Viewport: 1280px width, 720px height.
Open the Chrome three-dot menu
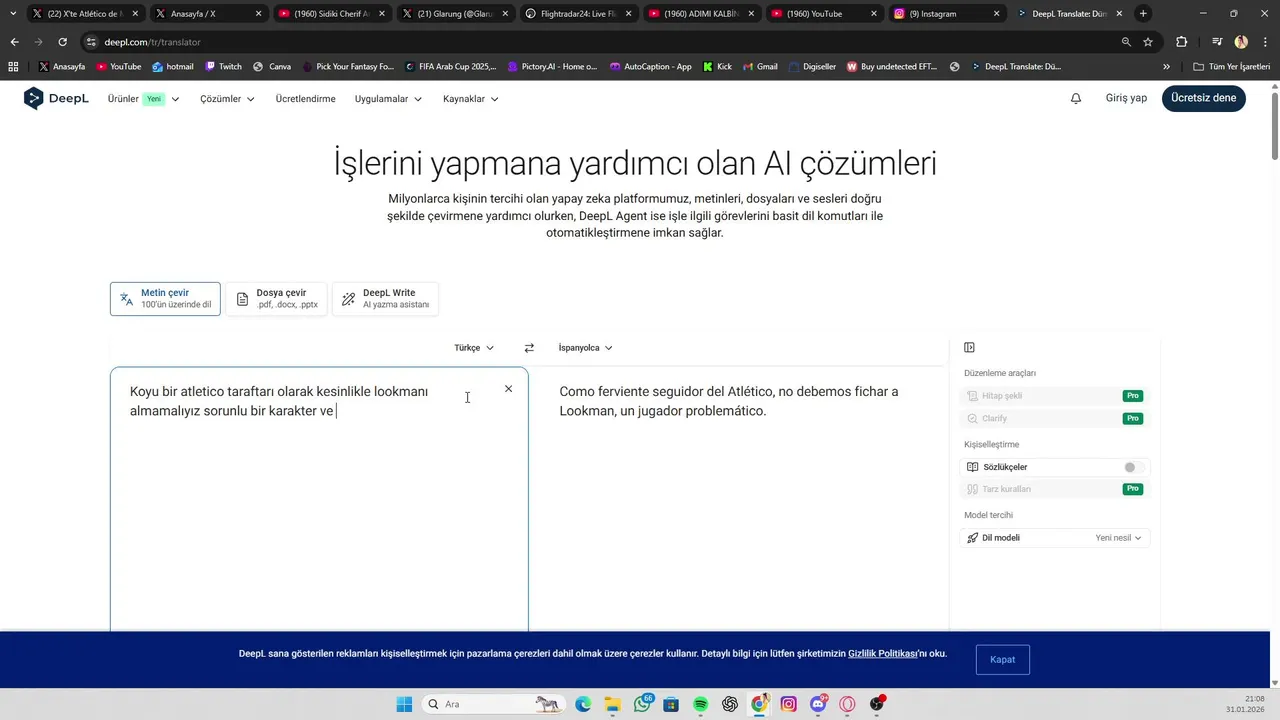coord(1266,42)
